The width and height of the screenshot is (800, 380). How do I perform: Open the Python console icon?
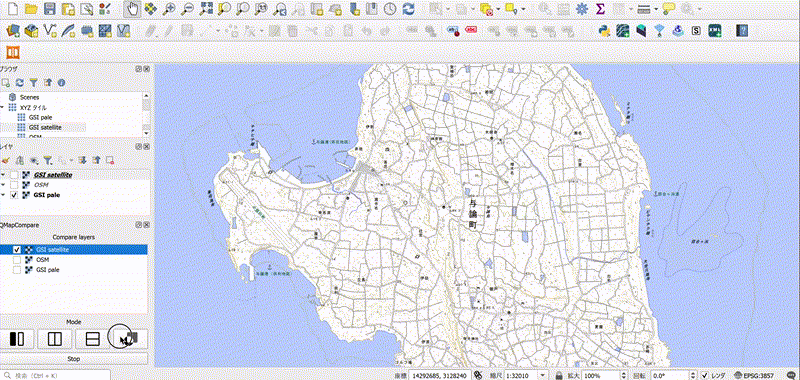(x=605, y=31)
